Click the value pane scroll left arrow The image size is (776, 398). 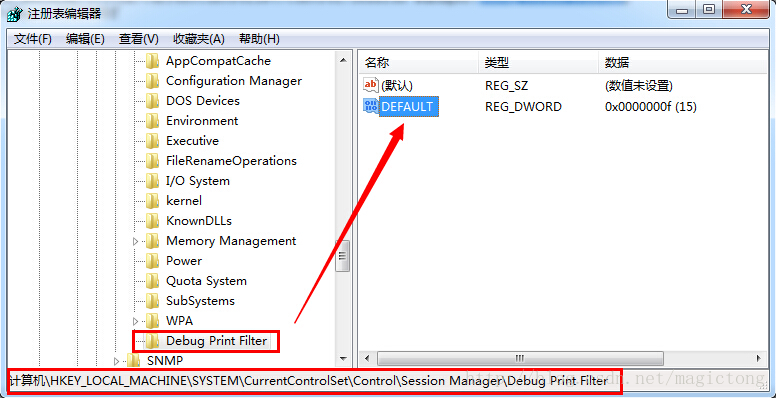(367, 358)
